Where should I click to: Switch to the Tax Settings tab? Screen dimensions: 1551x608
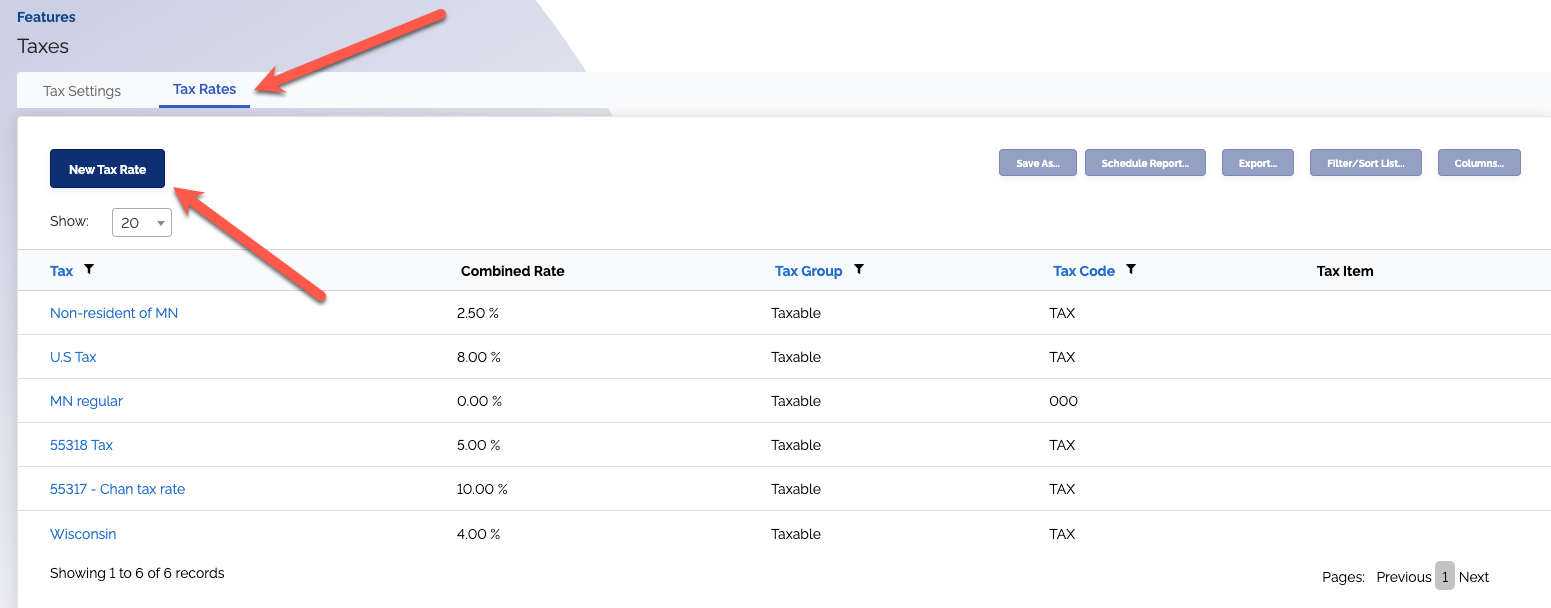click(82, 91)
